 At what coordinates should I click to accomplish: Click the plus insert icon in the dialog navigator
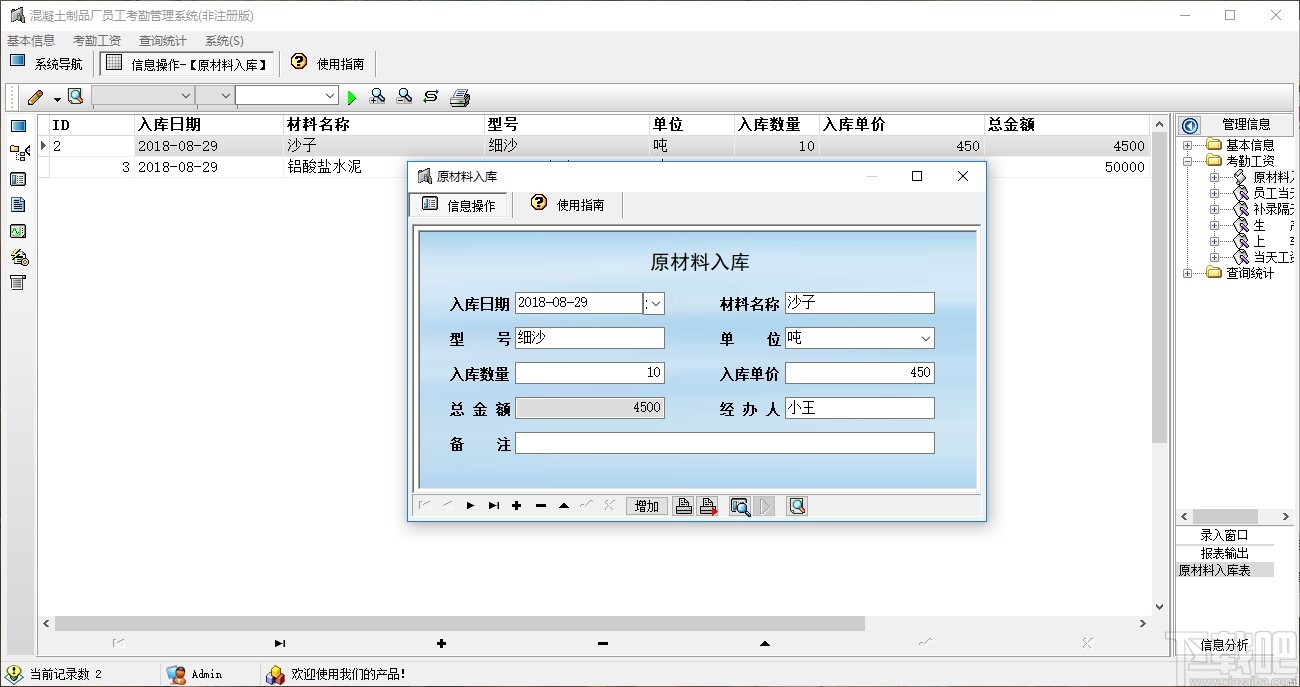click(517, 506)
